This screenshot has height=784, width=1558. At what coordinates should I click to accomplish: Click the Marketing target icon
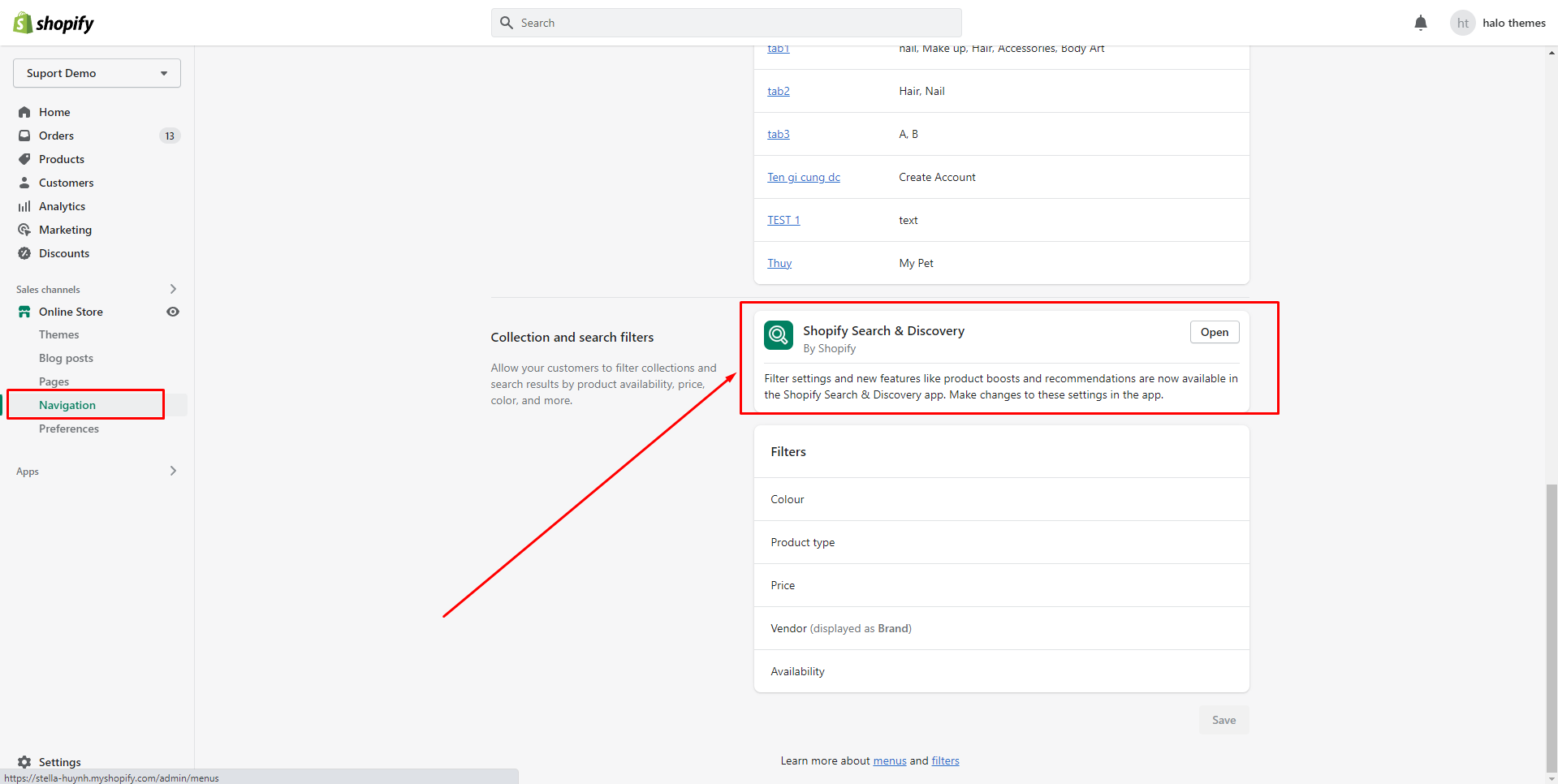(24, 230)
